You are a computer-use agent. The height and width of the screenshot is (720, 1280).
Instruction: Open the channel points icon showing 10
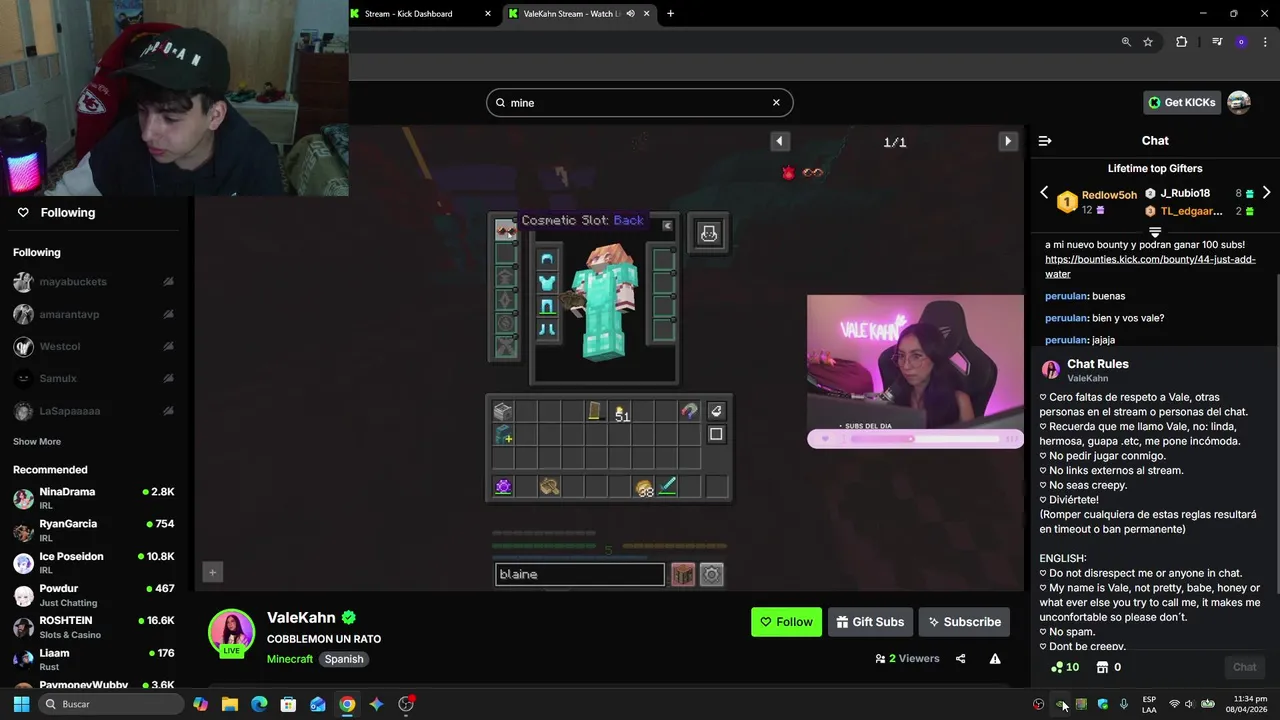(1065, 667)
